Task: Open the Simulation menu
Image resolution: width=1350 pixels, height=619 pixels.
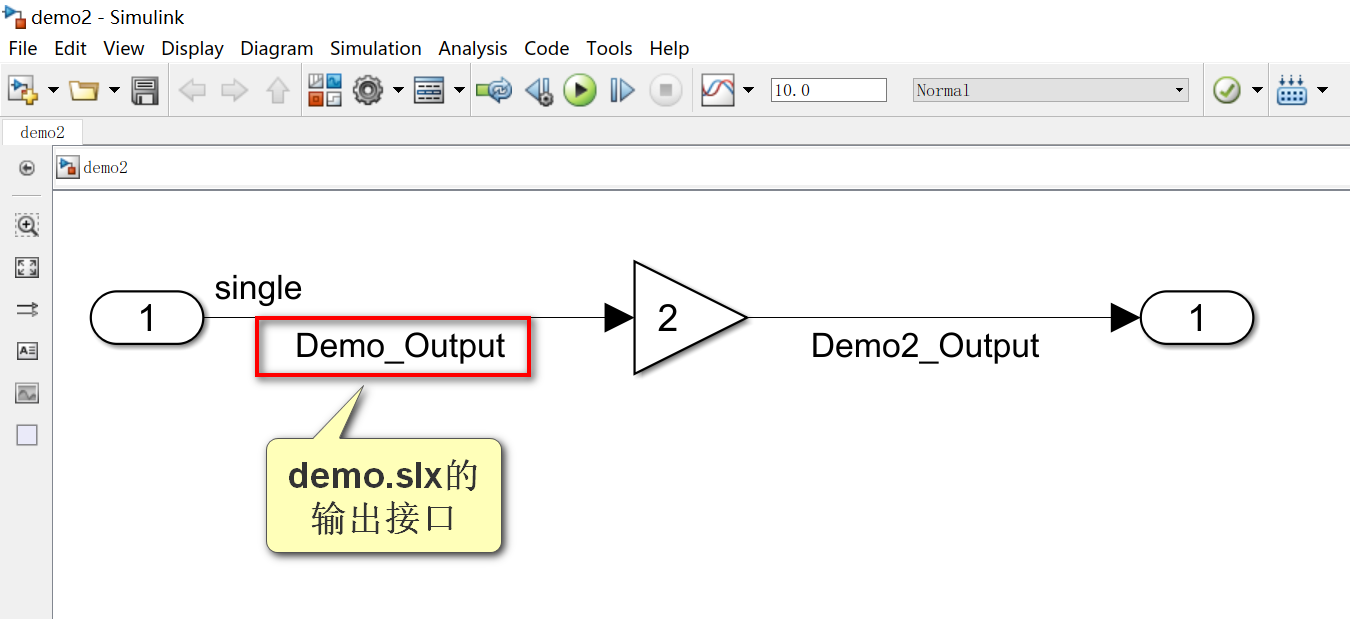Action: coord(376,48)
